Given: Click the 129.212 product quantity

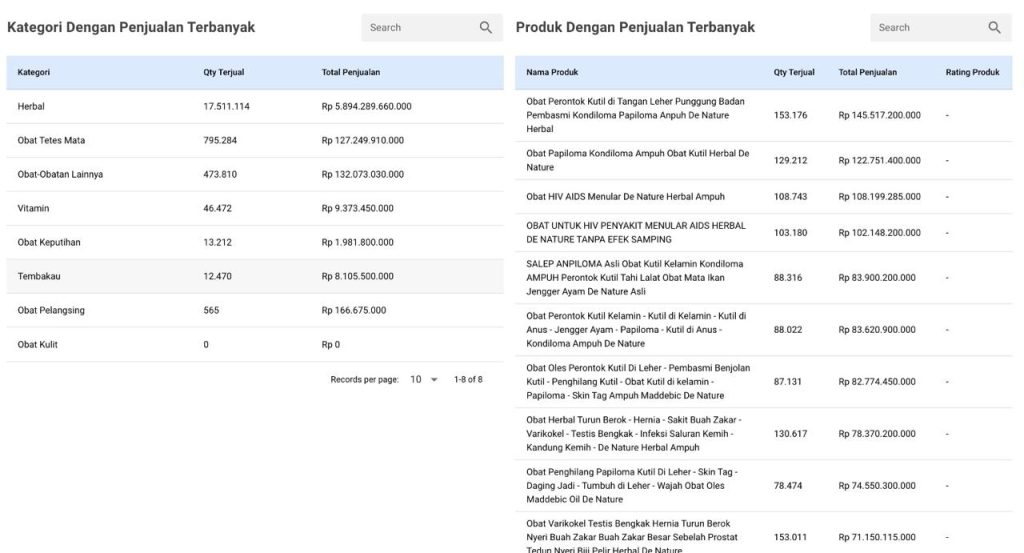Looking at the screenshot, I should click(790, 161).
